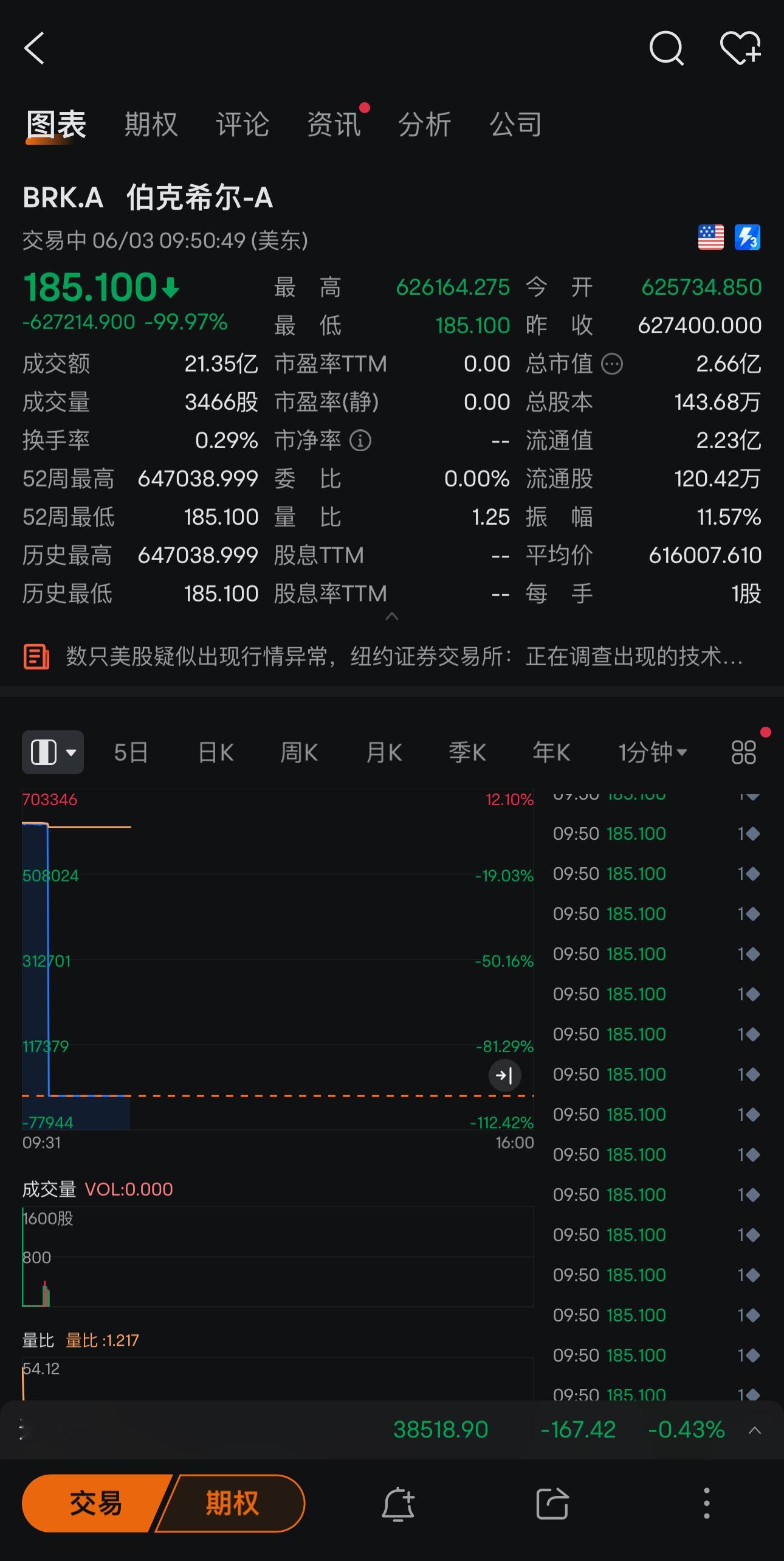
Task: Open the search magnifier icon
Action: pos(667,48)
